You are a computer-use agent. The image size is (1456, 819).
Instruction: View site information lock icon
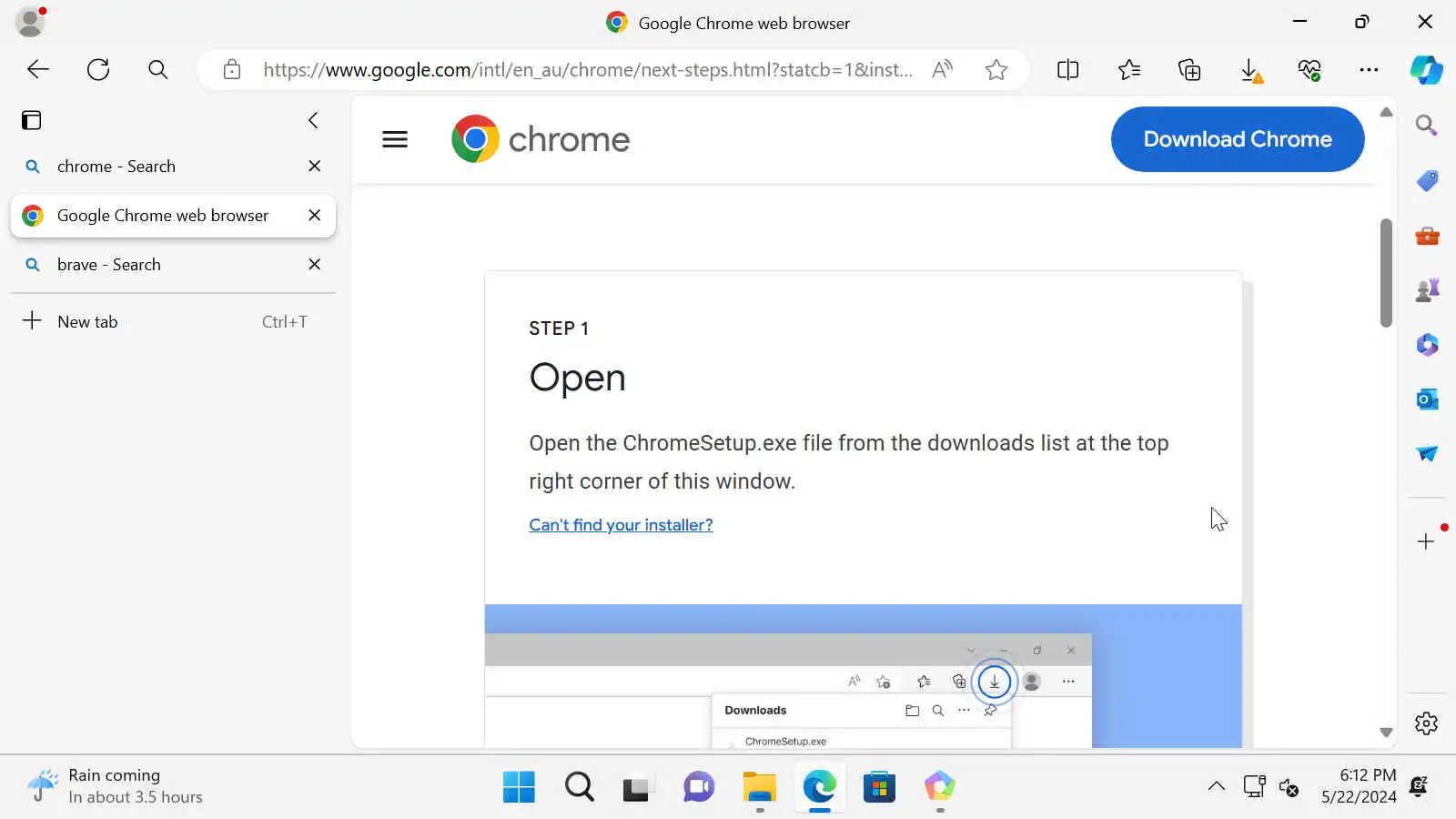click(x=232, y=69)
